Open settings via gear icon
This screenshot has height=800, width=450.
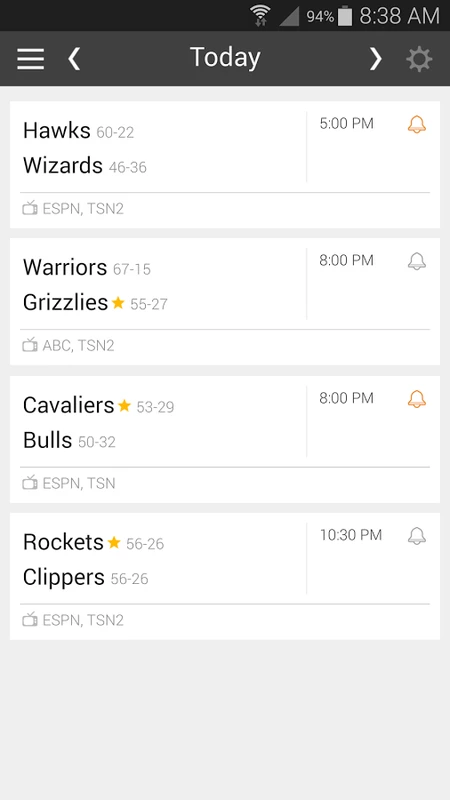tap(419, 59)
